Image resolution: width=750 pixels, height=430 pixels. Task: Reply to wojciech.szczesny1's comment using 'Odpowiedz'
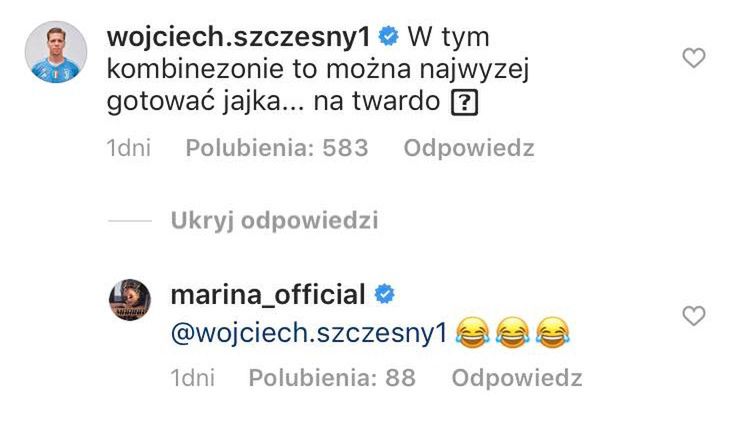(468, 149)
